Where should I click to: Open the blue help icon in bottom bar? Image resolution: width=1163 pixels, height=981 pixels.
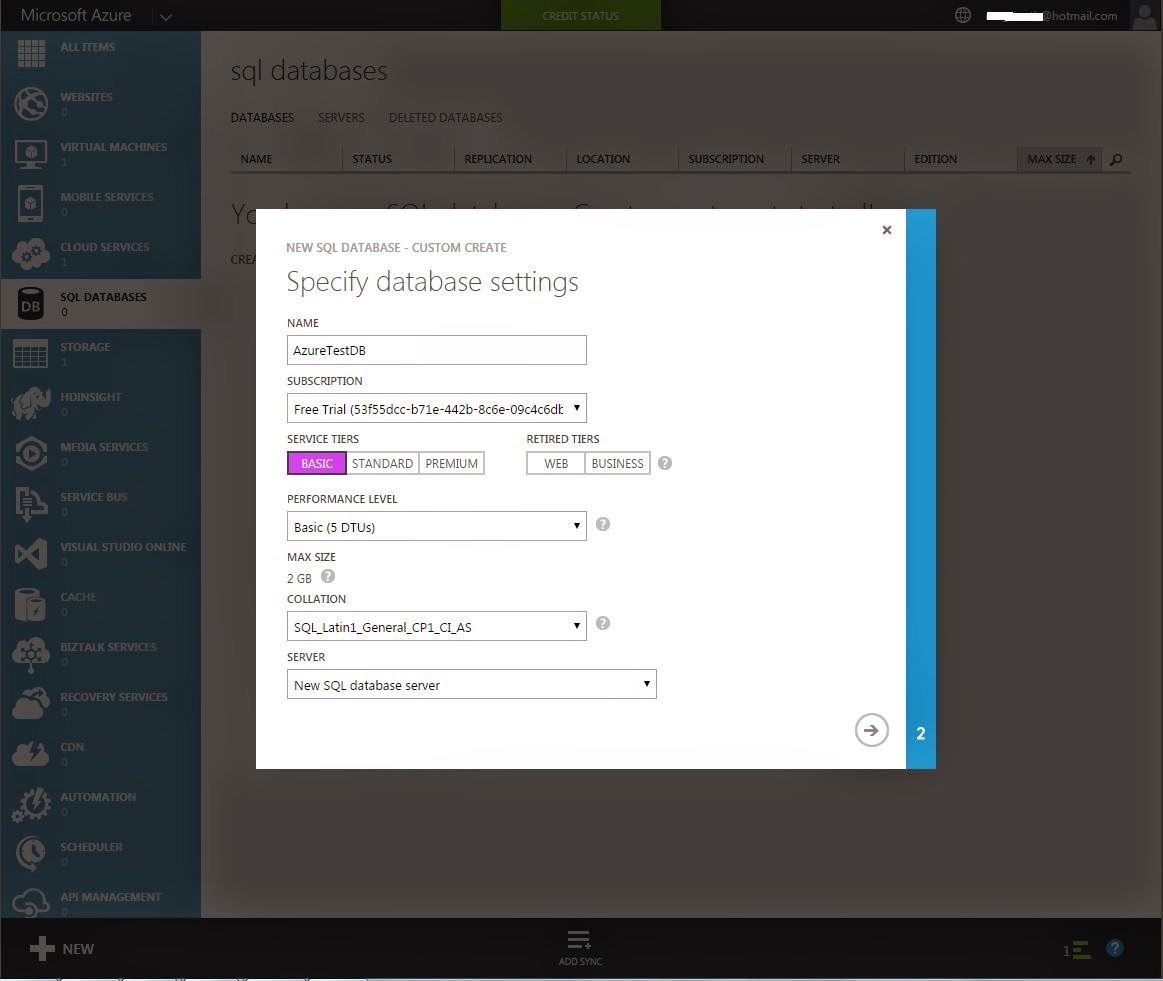point(1114,948)
